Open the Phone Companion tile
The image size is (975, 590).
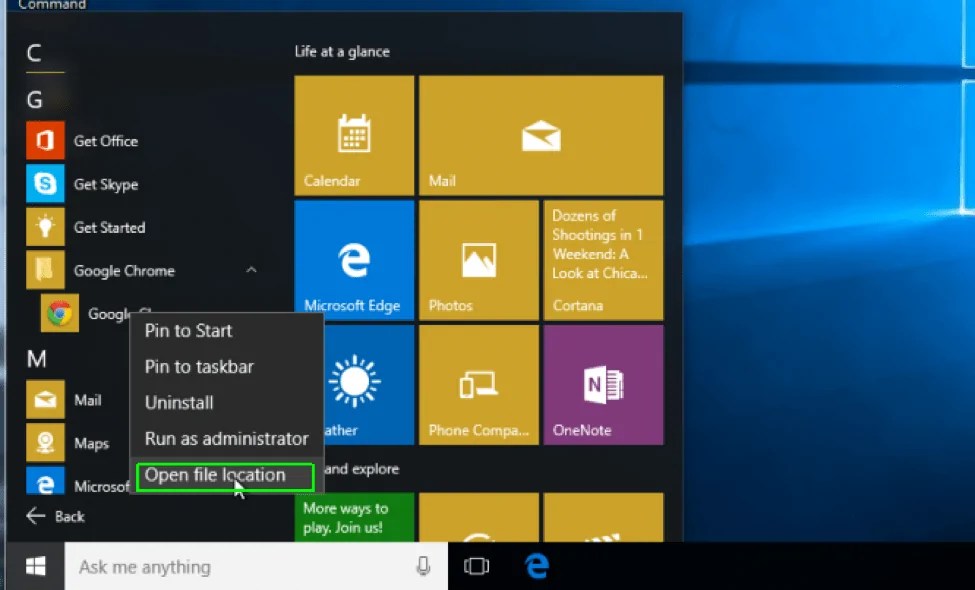(478, 385)
